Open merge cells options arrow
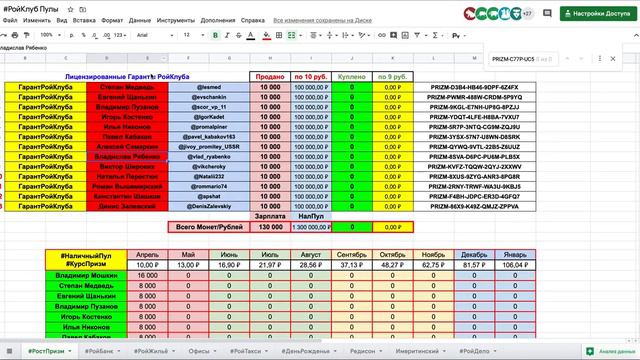The height and width of the screenshot is (360, 640). (x=301, y=36)
